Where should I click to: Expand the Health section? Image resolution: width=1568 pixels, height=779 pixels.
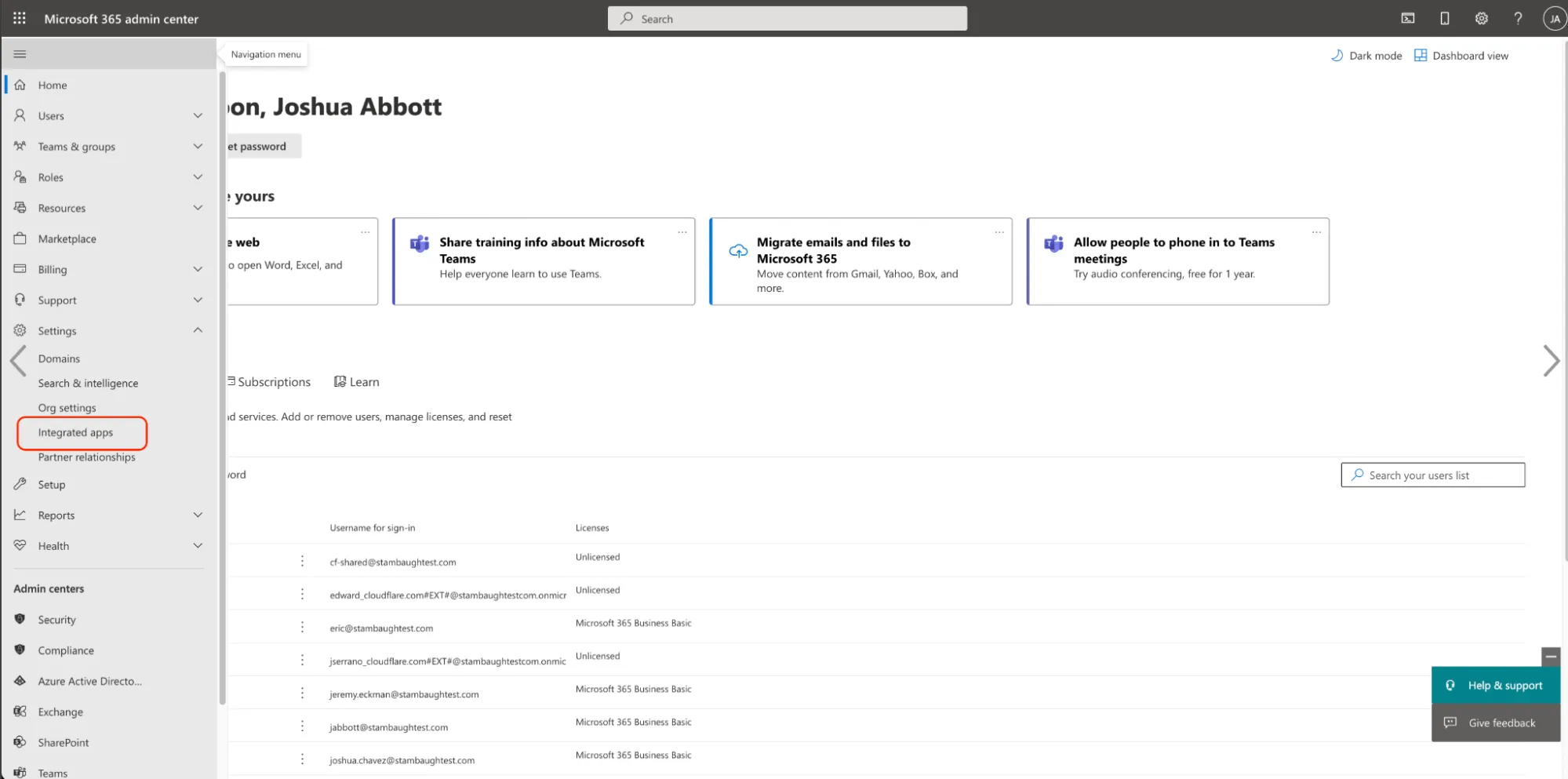pyautogui.click(x=197, y=545)
